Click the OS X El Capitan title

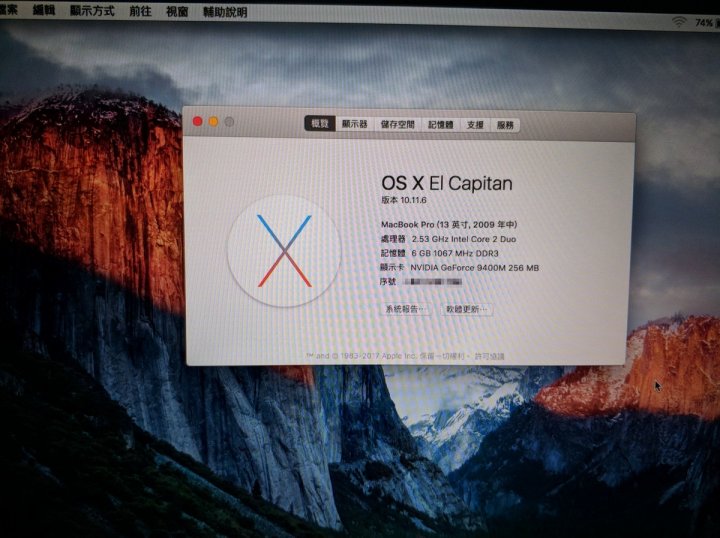(x=447, y=183)
